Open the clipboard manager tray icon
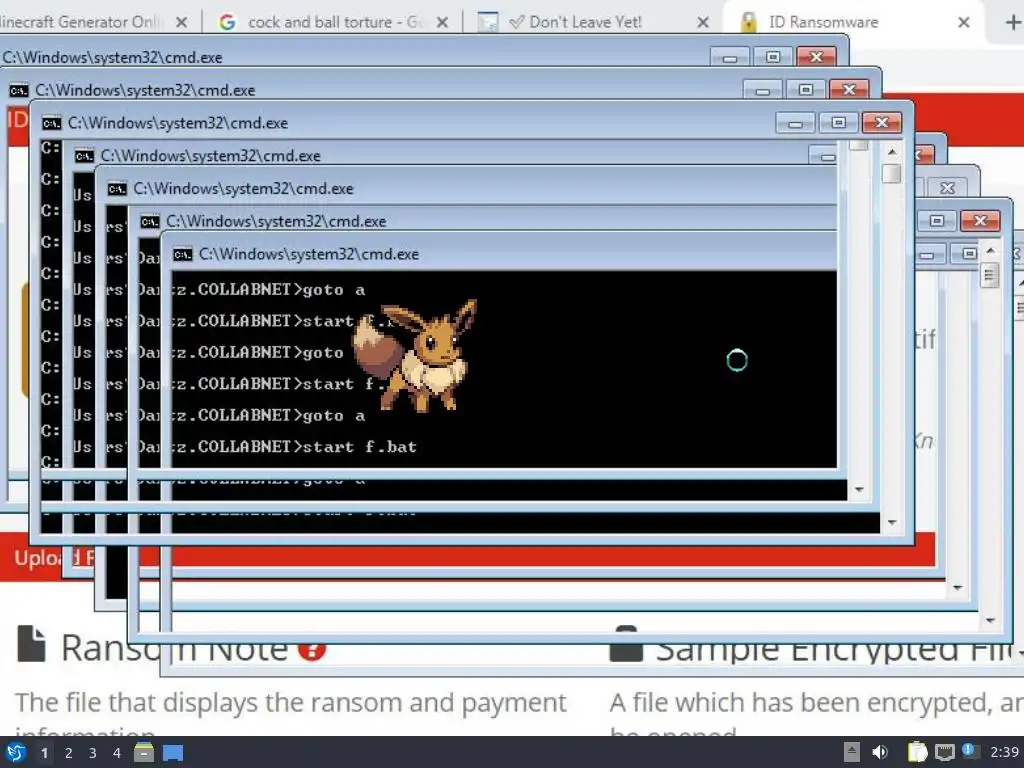Image resolution: width=1024 pixels, height=768 pixels. (x=918, y=752)
